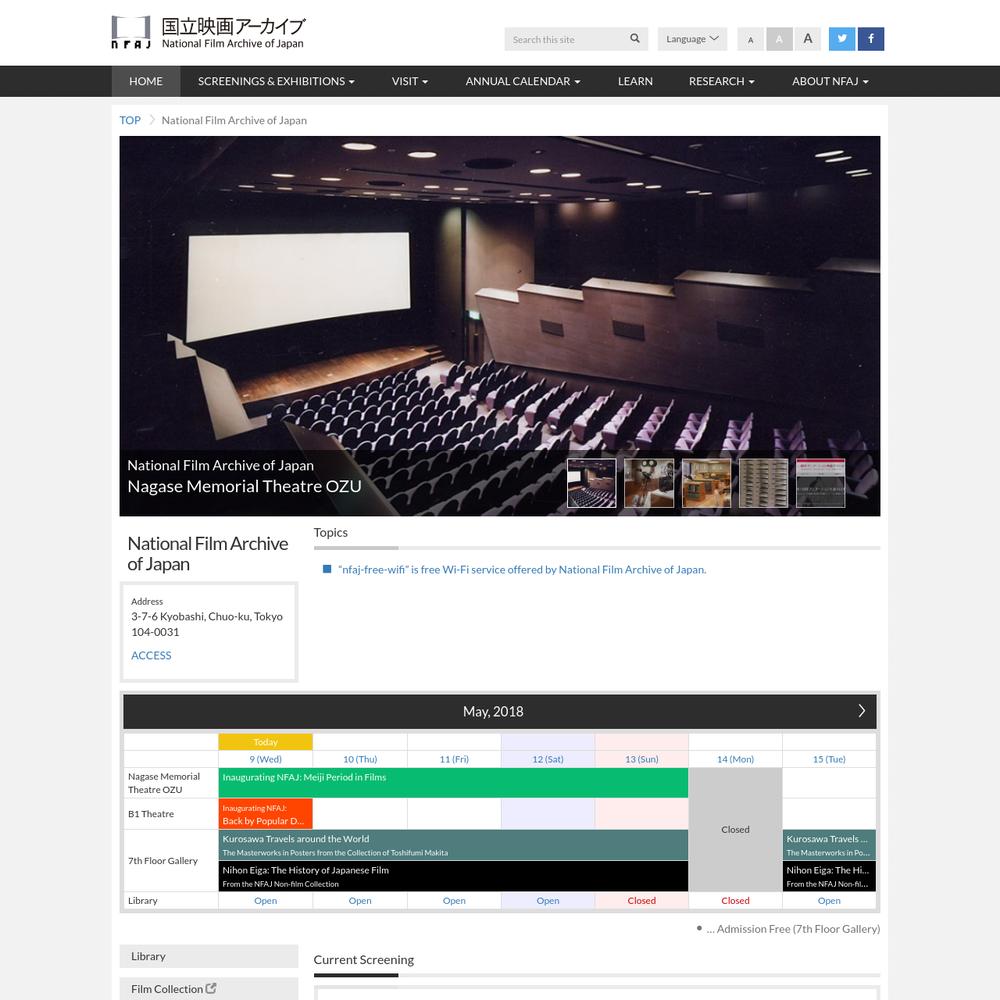
Task: Open the Library sidebar link
Action: pos(209,956)
